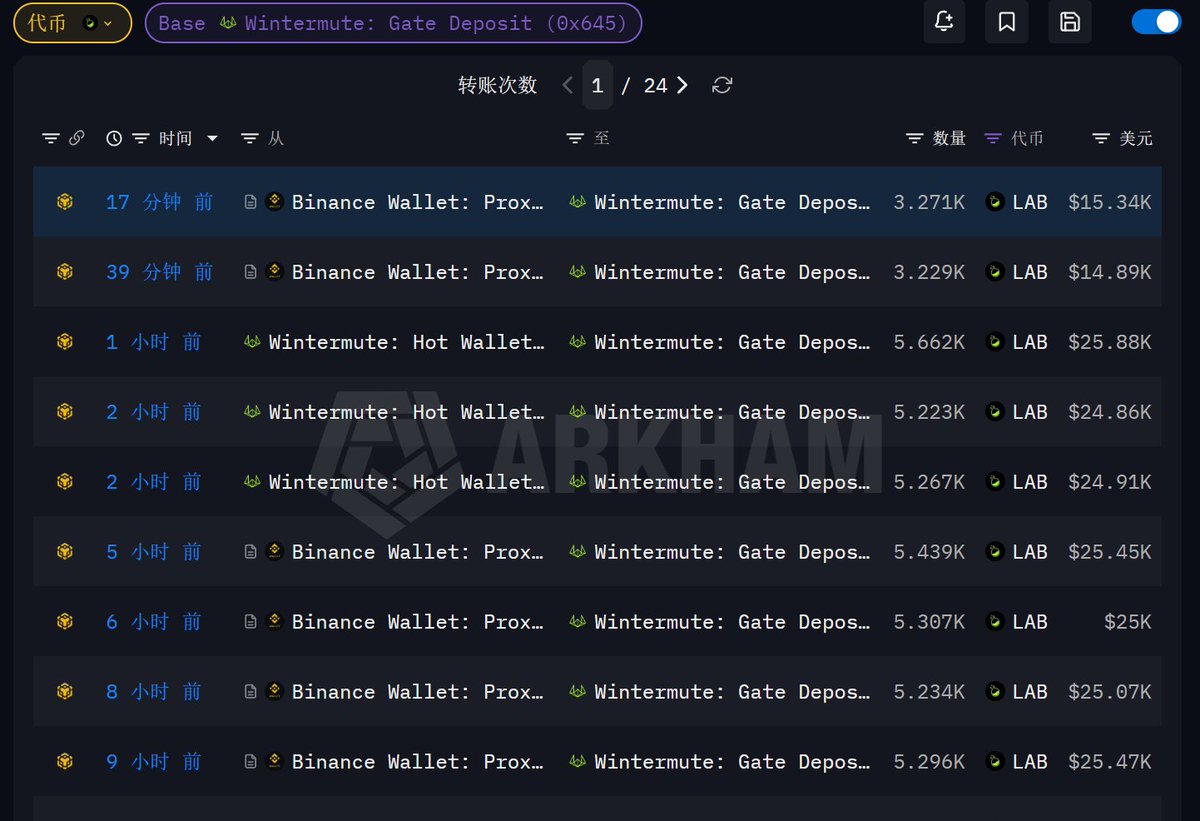
Task: Click Wintermute: Hot Wallet sender in $24.91K row
Action: [407, 482]
